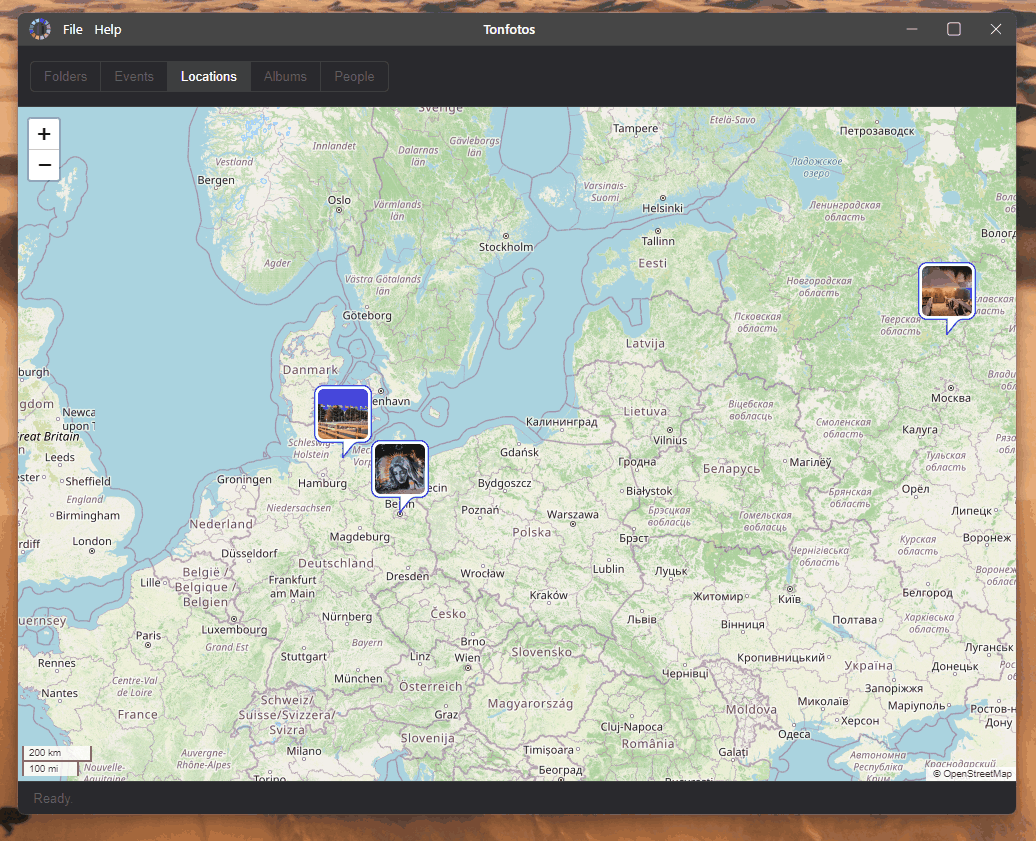Viewport: 1036px width, 841px height.
Task: Maximize the Tonfotos window
Action: 953,29
